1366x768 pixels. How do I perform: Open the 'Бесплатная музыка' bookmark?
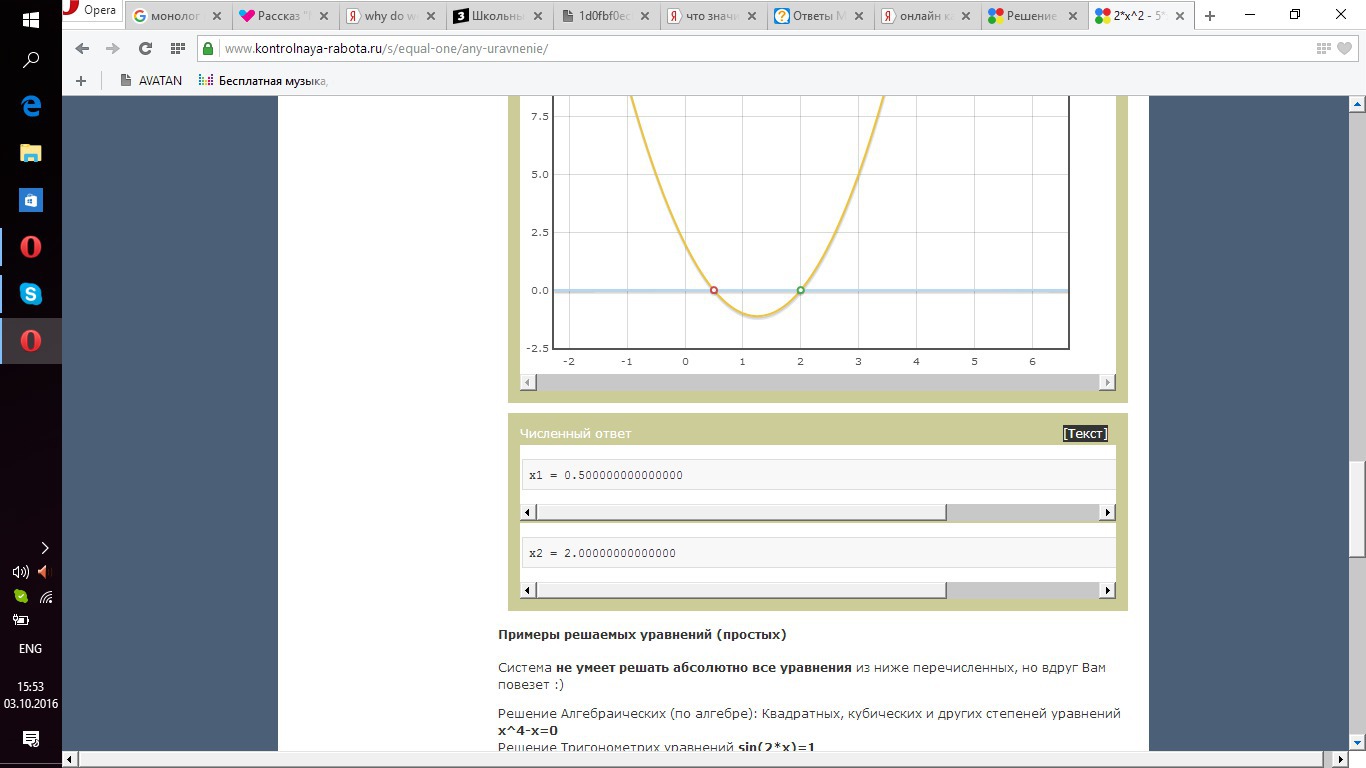click(264, 81)
